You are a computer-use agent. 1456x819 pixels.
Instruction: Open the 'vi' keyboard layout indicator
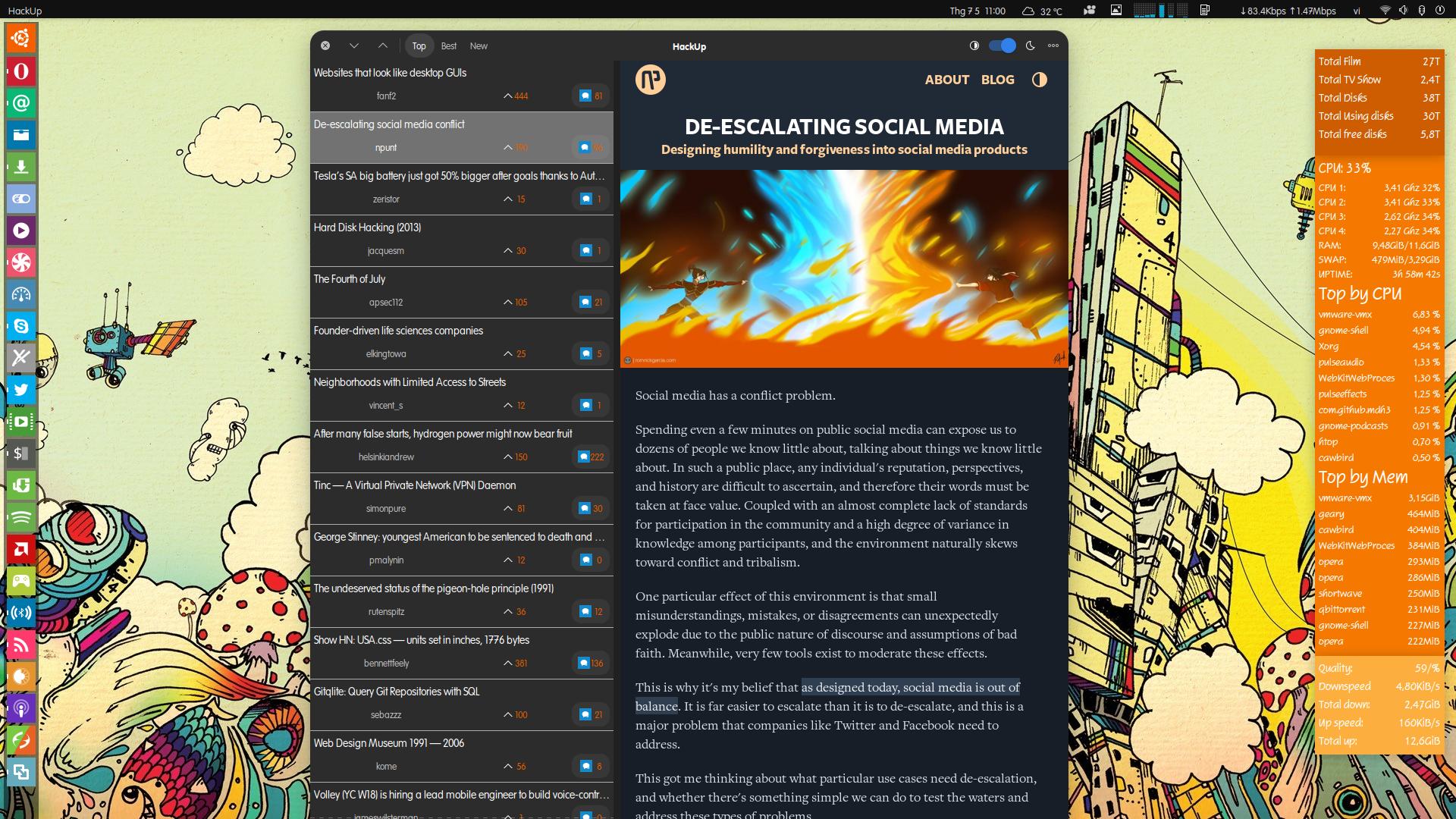[1357, 11]
